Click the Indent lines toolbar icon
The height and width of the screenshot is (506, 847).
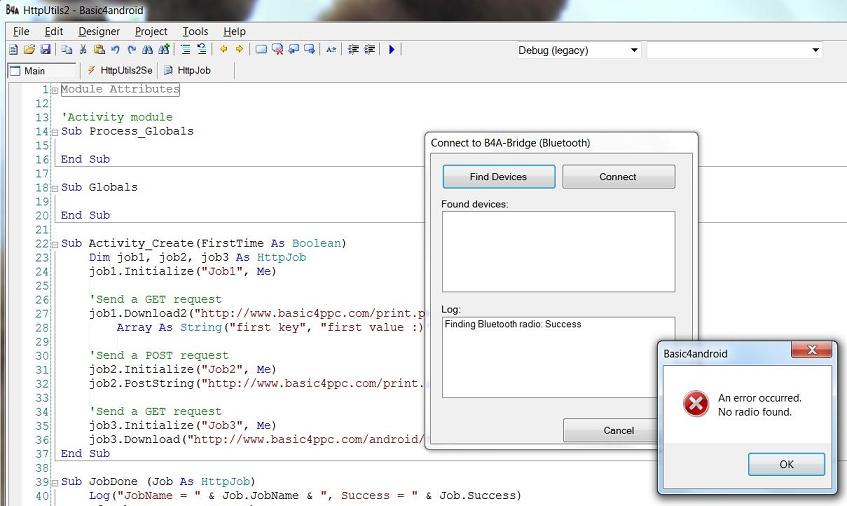(x=353, y=50)
